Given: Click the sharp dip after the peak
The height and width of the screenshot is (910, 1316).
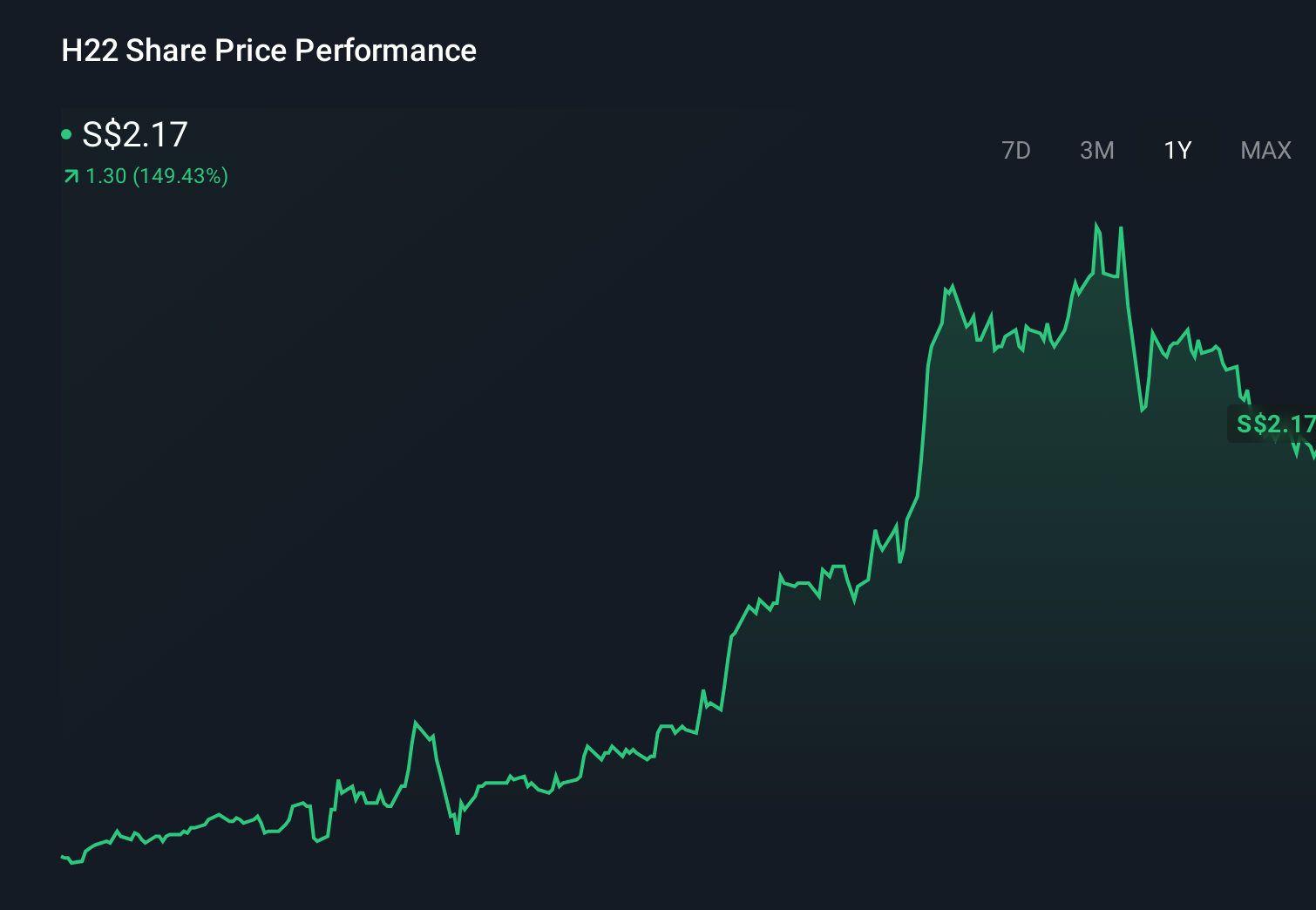Looking at the screenshot, I should pyautogui.click(x=1143, y=408).
